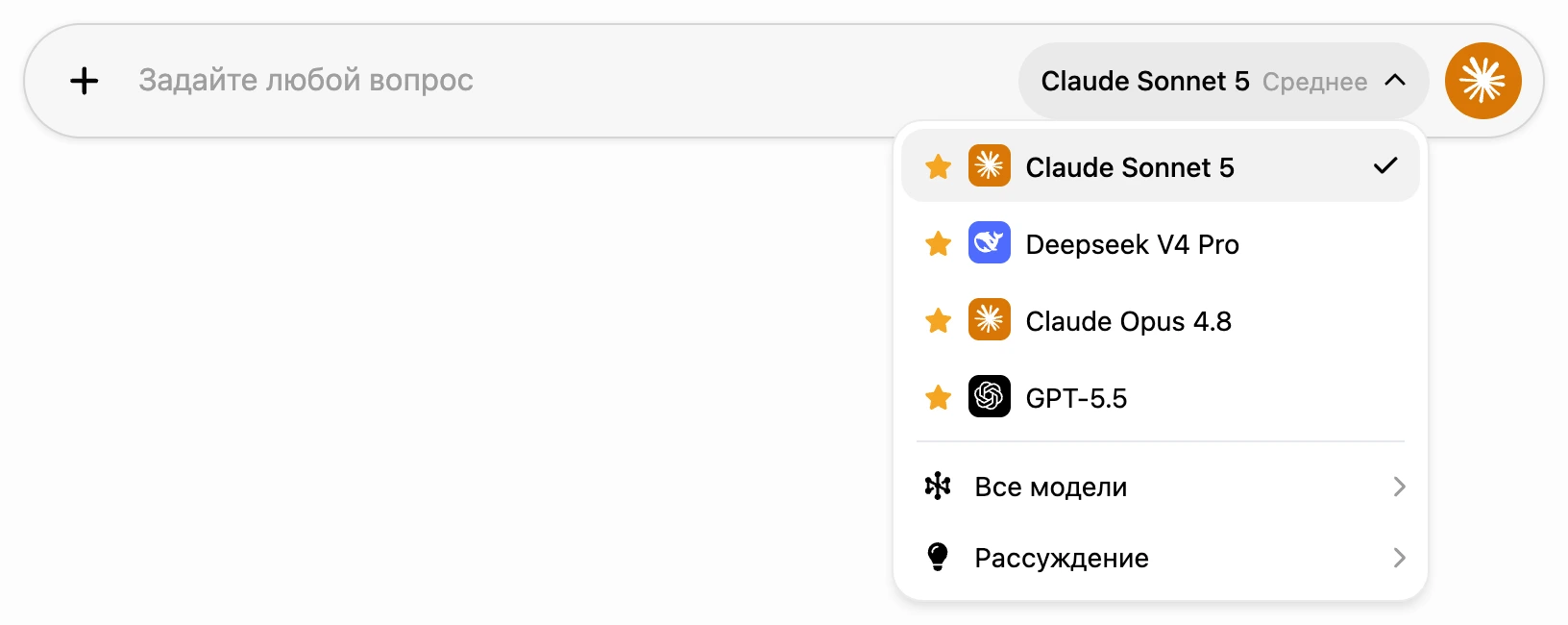
Task: Unfavorite Claude Sonnet 5 via star
Action: click(x=939, y=166)
